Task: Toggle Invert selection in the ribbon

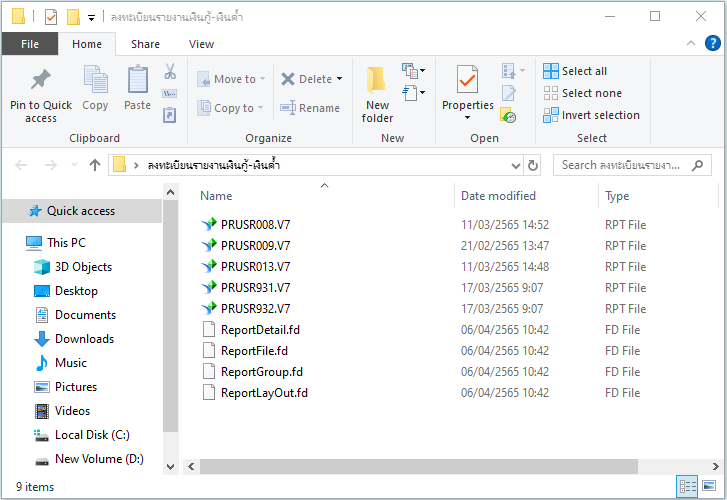Action: pos(591,115)
